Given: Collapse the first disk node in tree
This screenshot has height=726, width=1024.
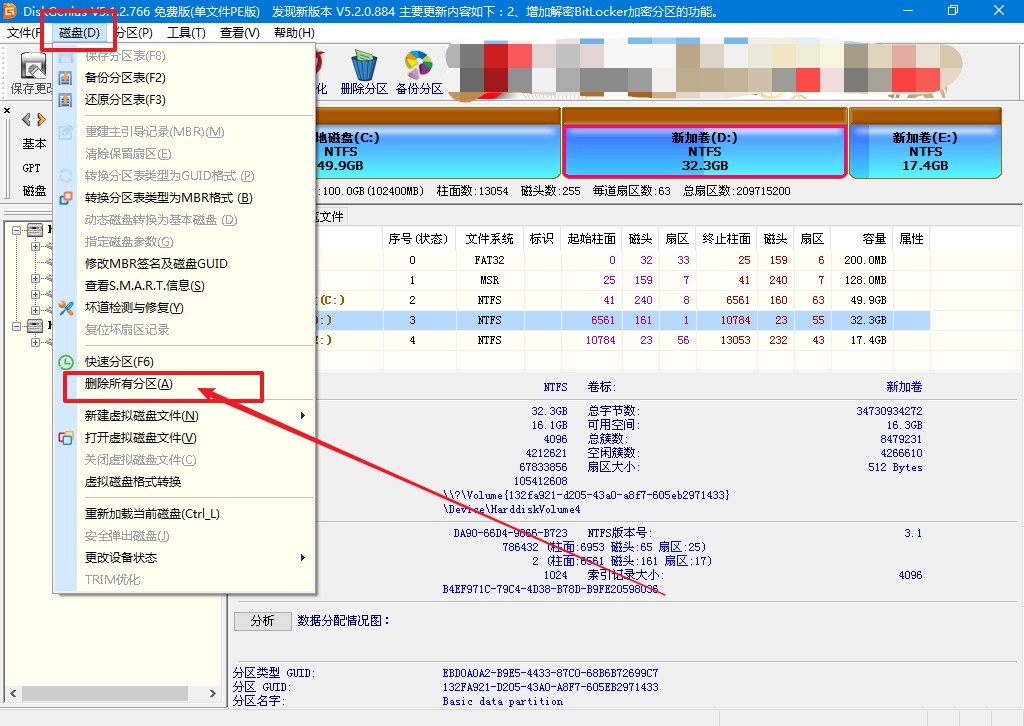Looking at the screenshot, I should [x=16, y=230].
